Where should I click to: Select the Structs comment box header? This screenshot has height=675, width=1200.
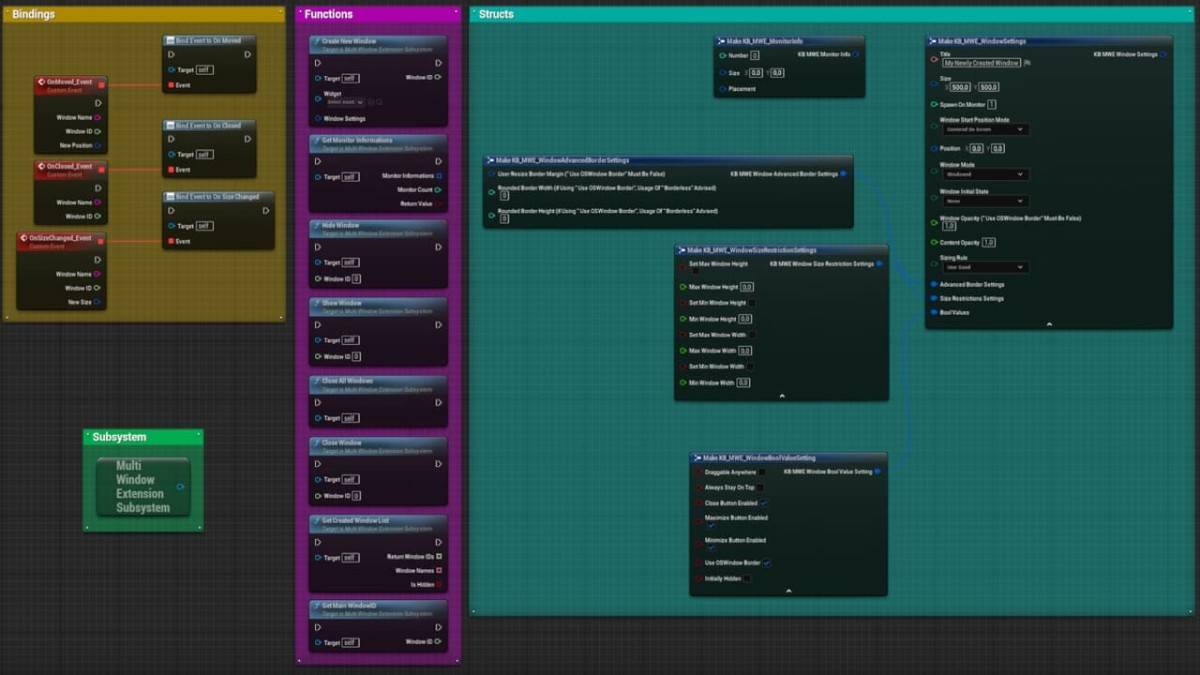point(496,15)
